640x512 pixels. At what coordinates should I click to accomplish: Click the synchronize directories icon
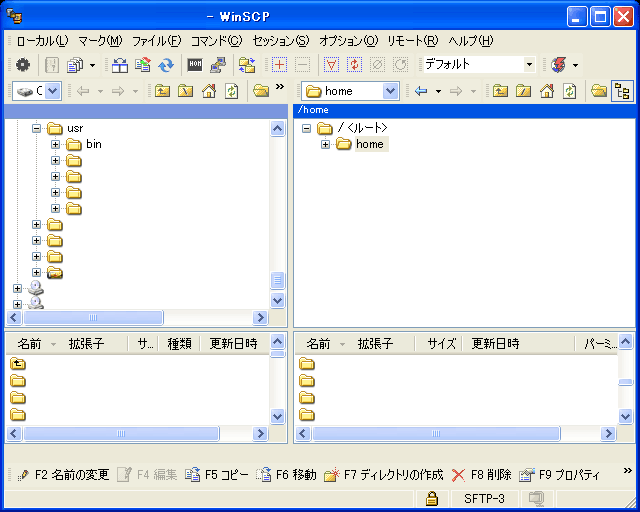143,65
